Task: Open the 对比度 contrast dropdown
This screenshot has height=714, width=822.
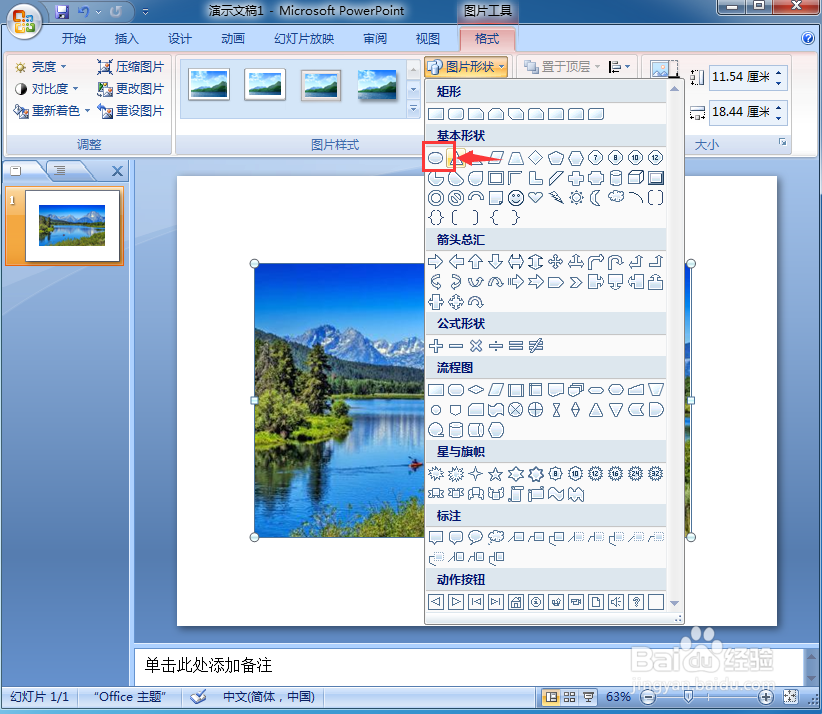Action: 46,89
